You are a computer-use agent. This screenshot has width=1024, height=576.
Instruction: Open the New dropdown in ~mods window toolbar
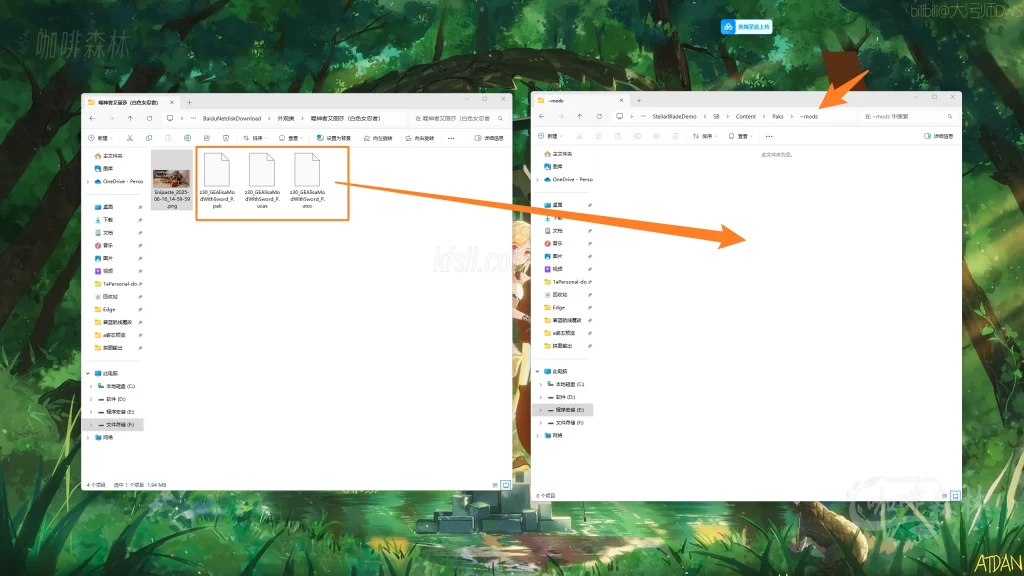[549, 136]
